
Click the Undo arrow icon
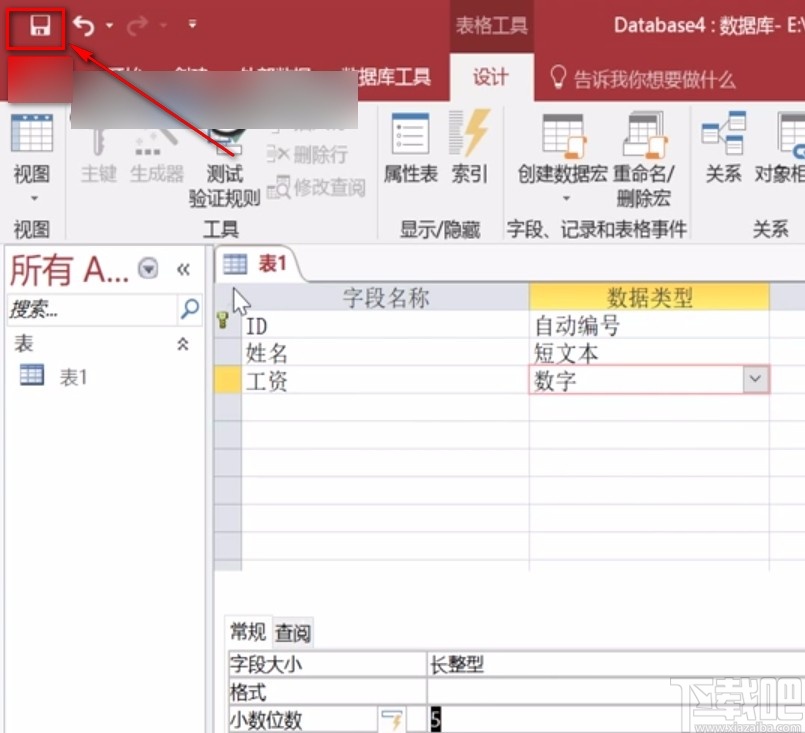[x=84, y=24]
